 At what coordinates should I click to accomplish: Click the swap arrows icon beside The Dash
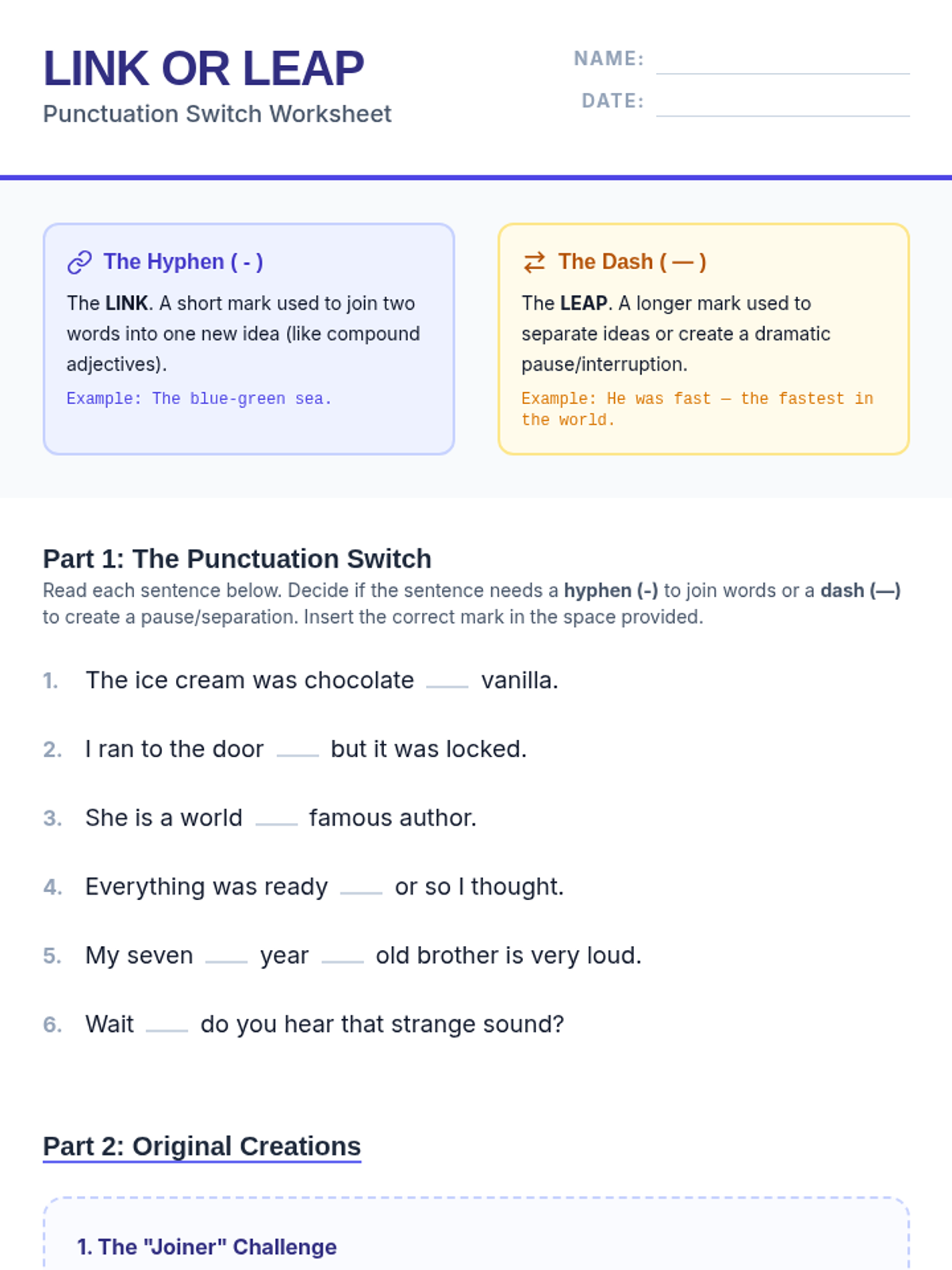[x=535, y=262]
